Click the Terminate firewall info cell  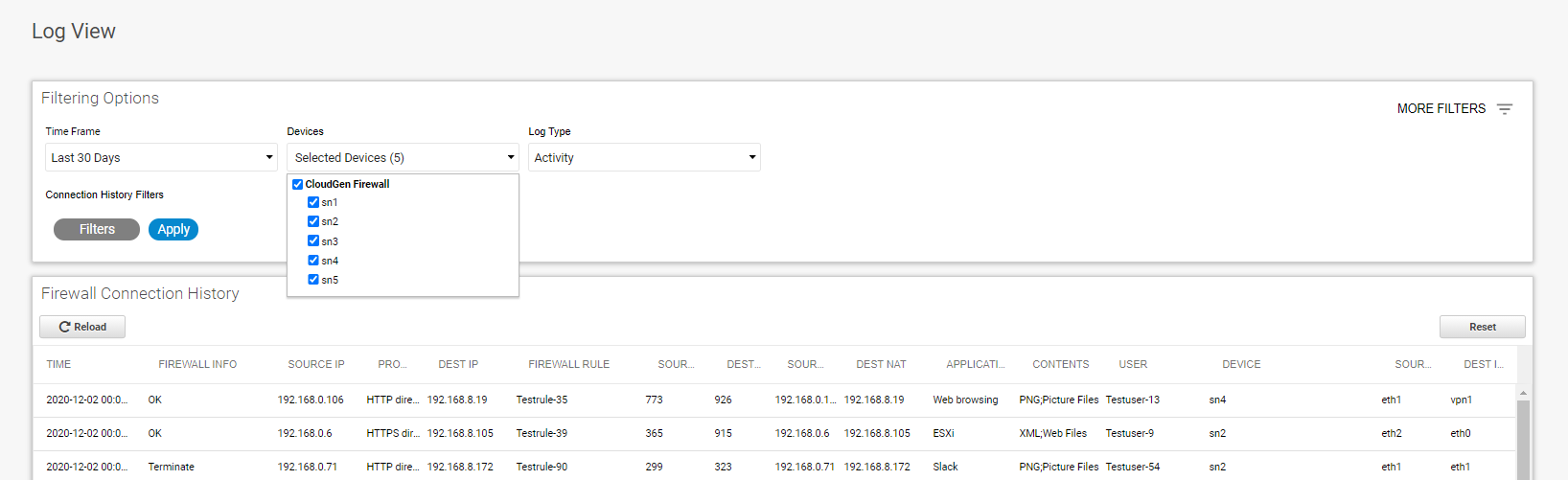pyautogui.click(x=171, y=467)
